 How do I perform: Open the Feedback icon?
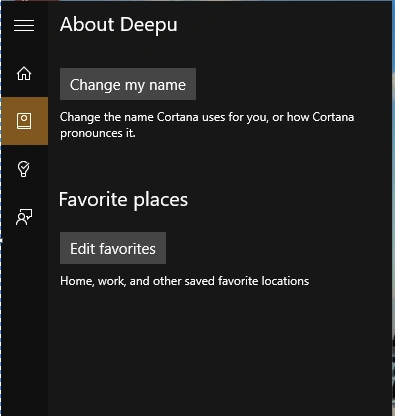(x=24, y=217)
